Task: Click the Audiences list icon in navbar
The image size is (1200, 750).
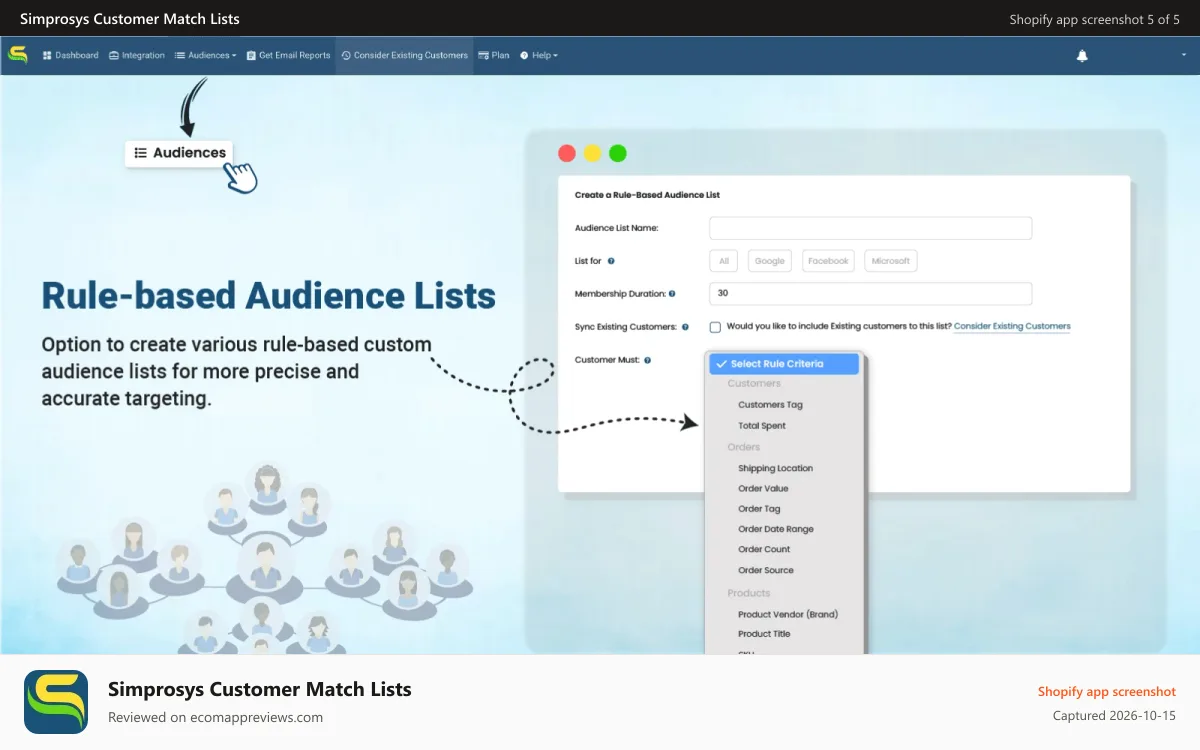Action: [180, 55]
